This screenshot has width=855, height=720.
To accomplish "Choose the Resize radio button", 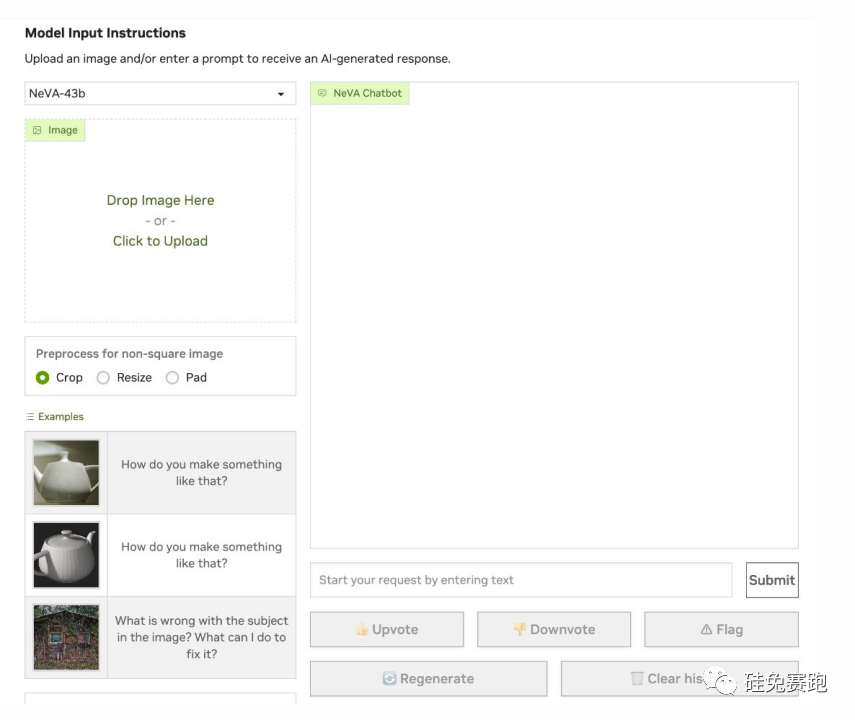I will pyautogui.click(x=103, y=378).
